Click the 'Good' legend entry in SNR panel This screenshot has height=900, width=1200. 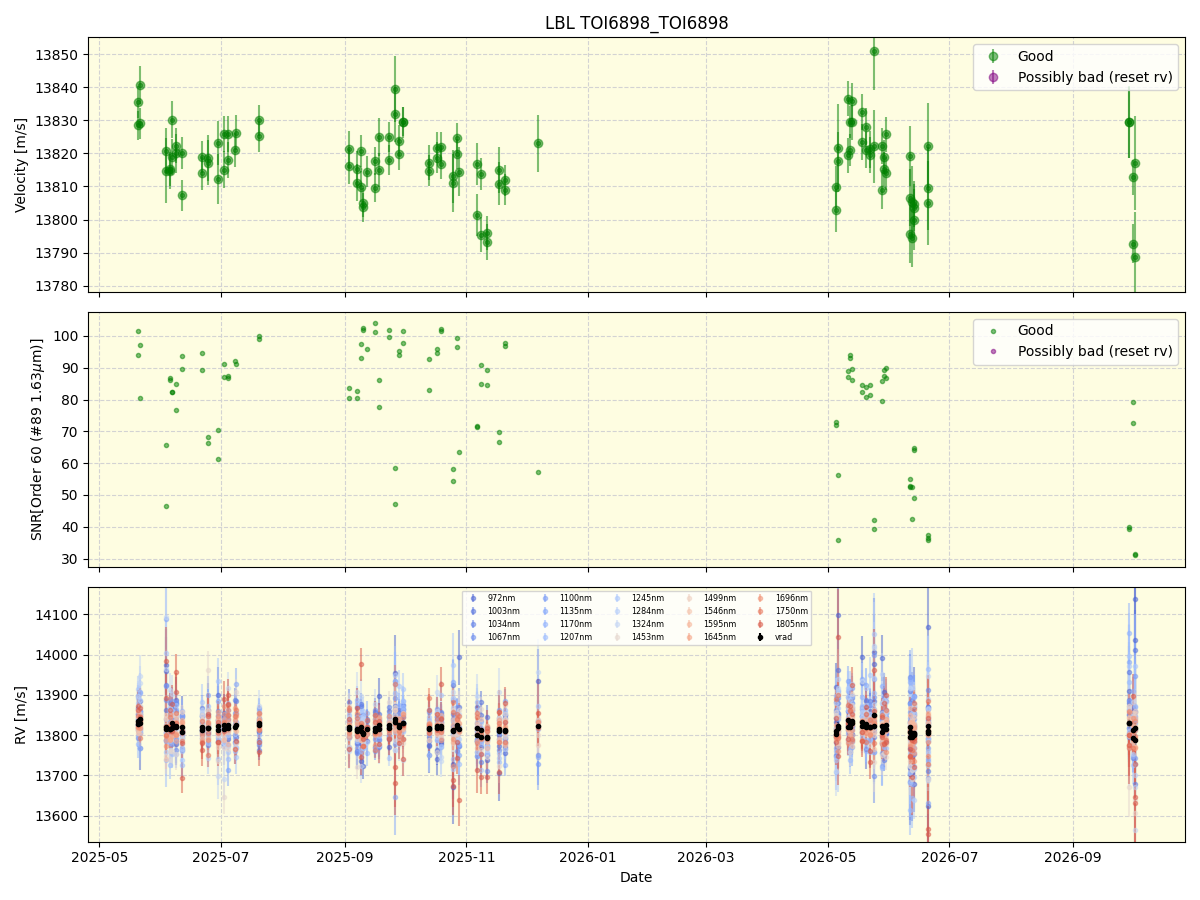point(1035,330)
